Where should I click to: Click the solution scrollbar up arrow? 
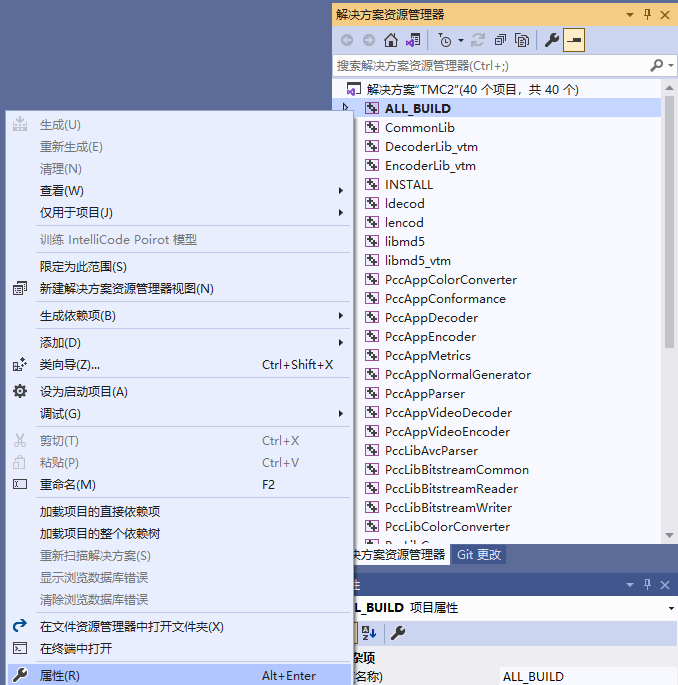click(x=669, y=88)
